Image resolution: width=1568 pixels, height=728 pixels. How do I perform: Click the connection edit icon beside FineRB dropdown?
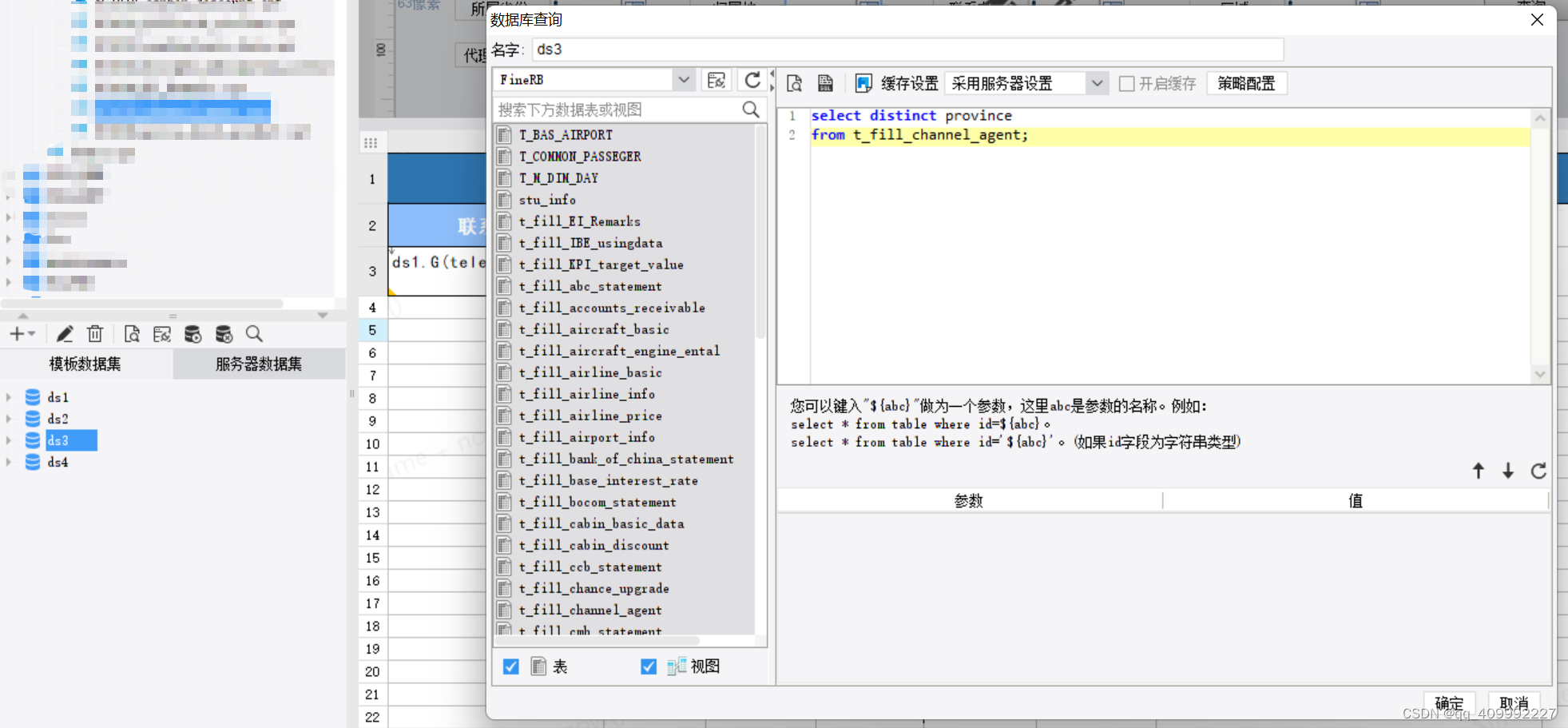(x=717, y=80)
